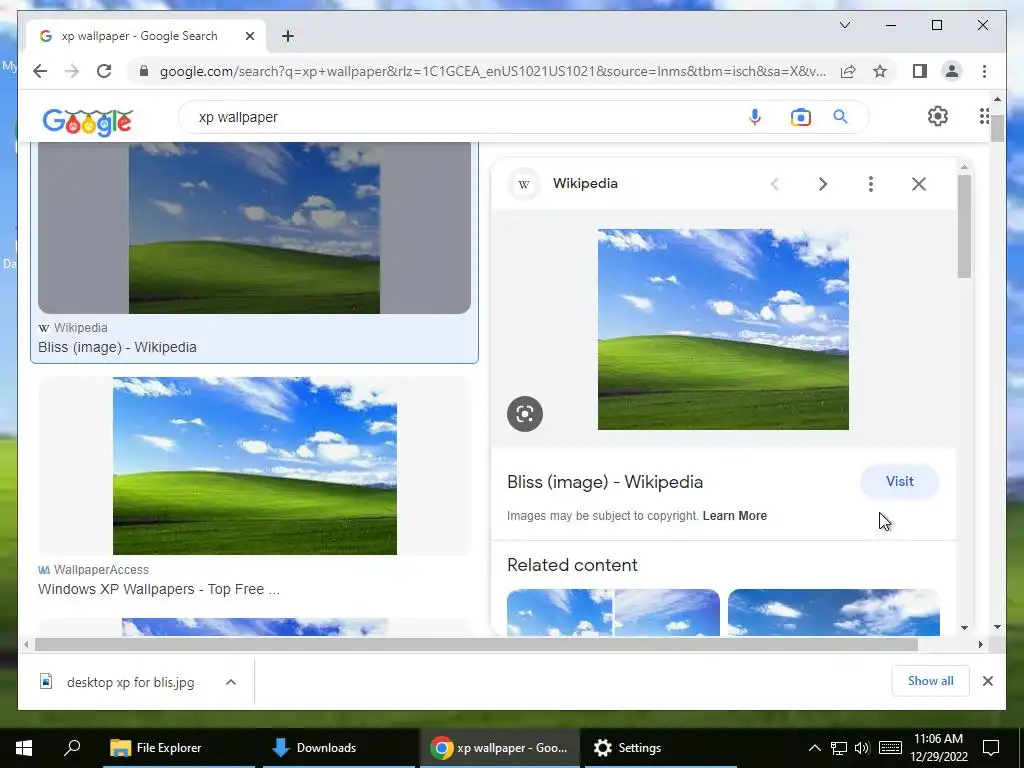Open the Google apps grid
The image size is (1024, 768).
point(984,116)
